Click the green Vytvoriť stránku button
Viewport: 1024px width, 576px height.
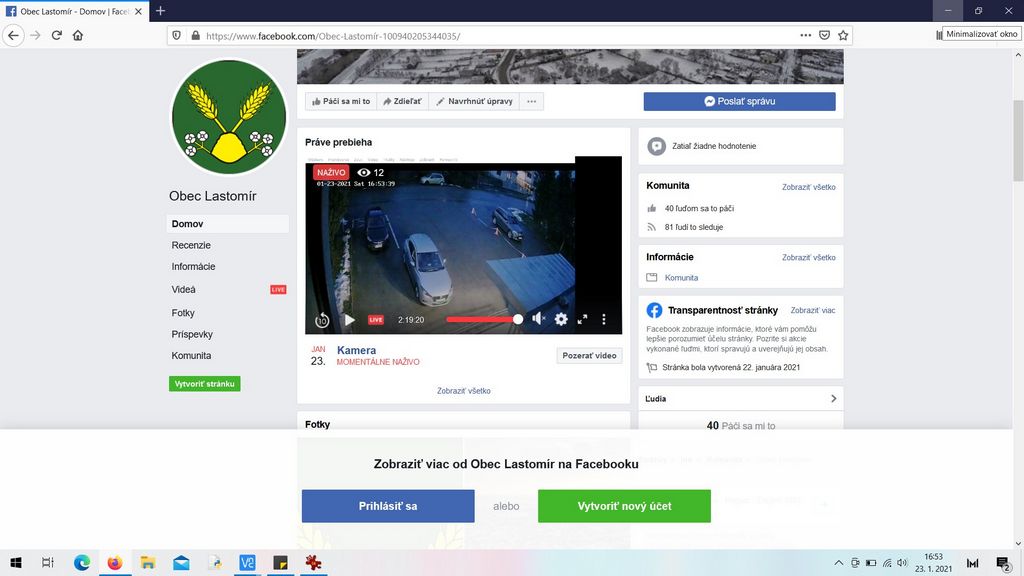tap(204, 383)
